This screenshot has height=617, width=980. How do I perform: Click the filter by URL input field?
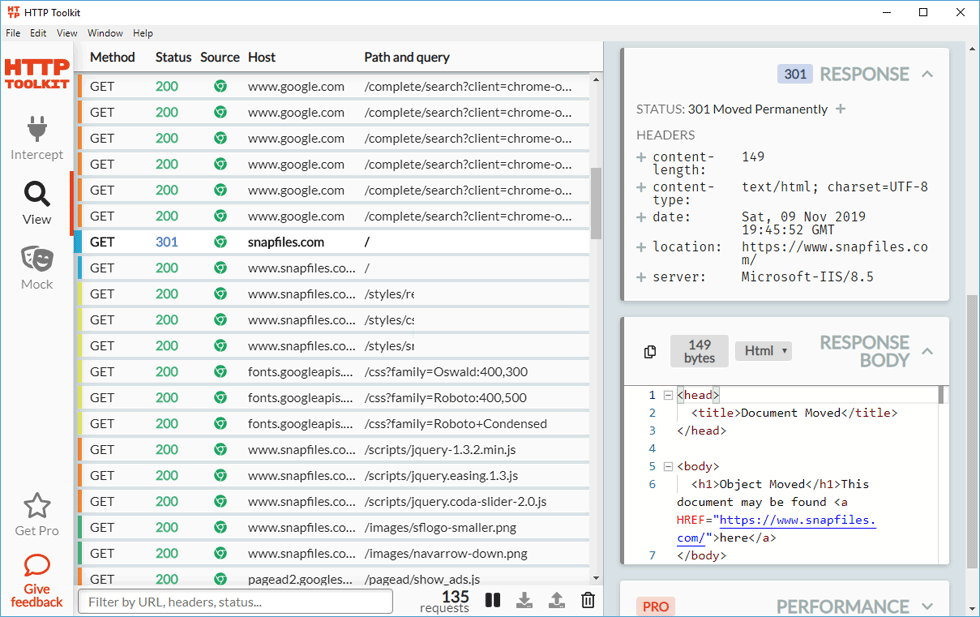tap(235, 602)
